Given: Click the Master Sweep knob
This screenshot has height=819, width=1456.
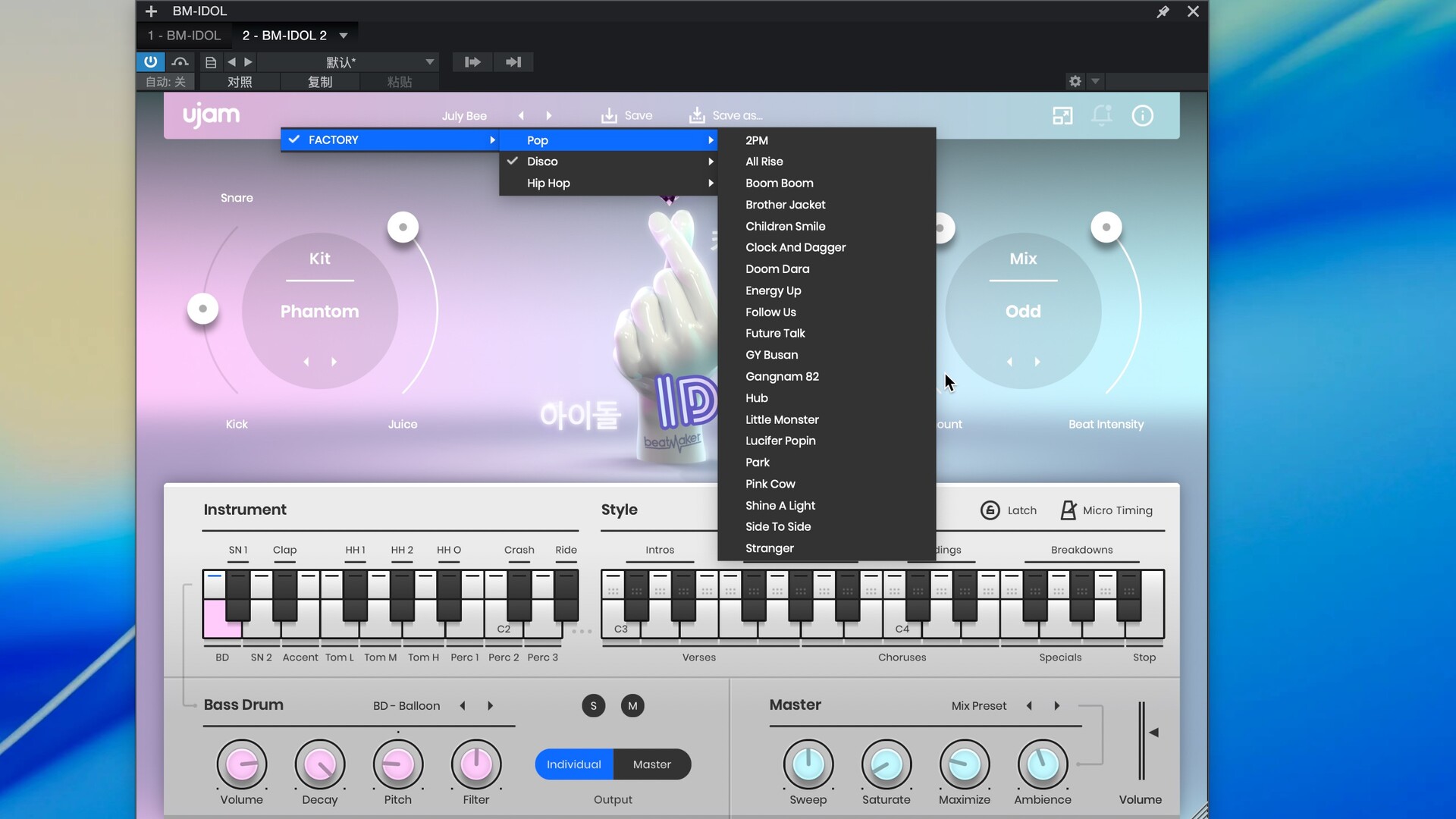Looking at the screenshot, I should tap(808, 764).
